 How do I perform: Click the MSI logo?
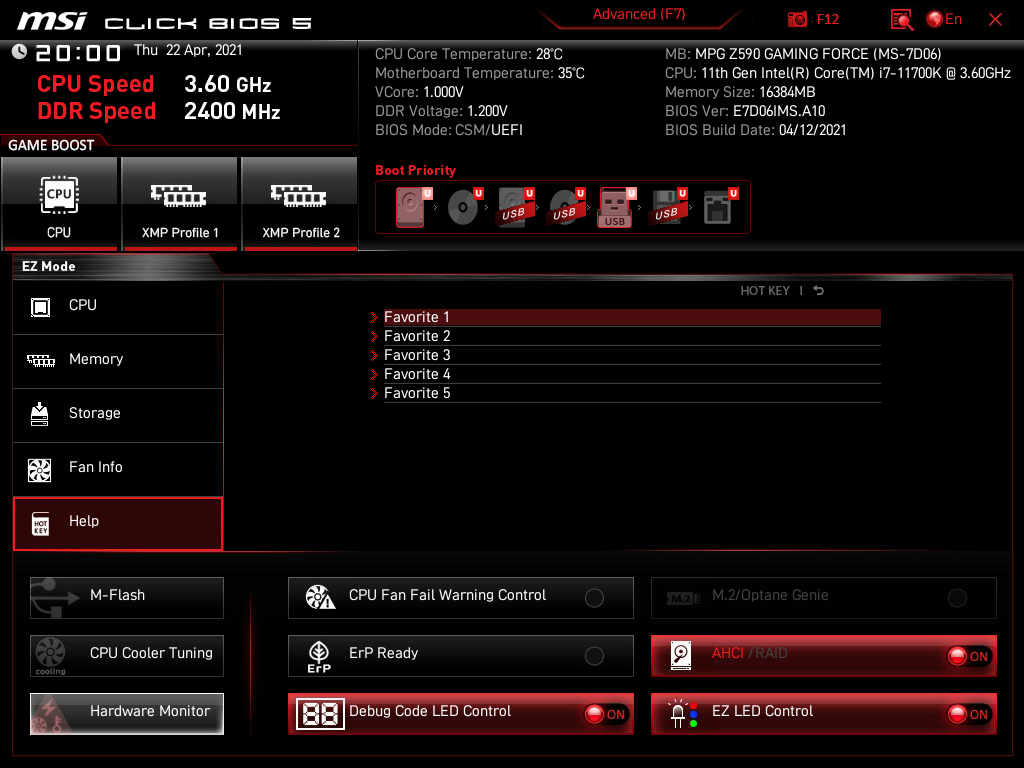tap(52, 22)
